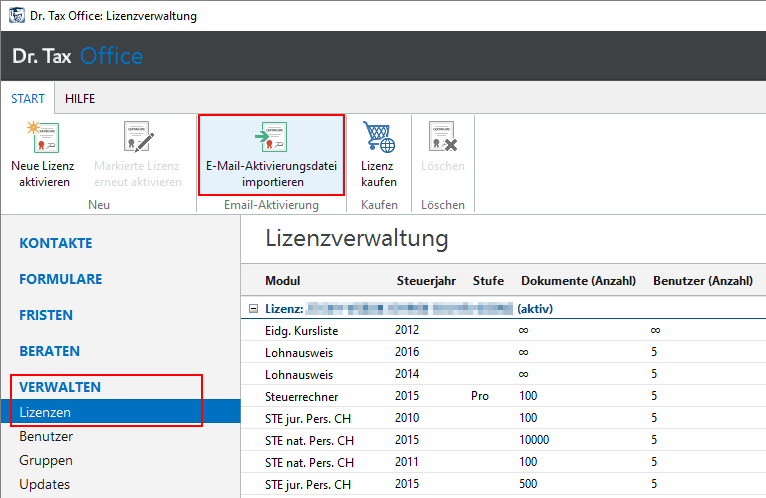Open the Lizenz kaufen shopping cart
Screen dimensions: 766x498
coord(379,137)
